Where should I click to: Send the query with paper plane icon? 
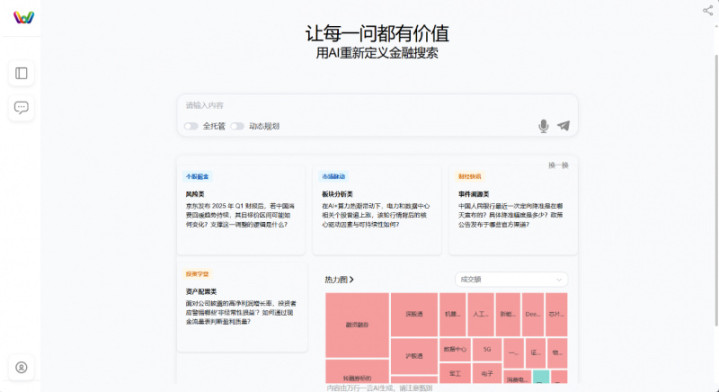(x=564, y=126)
